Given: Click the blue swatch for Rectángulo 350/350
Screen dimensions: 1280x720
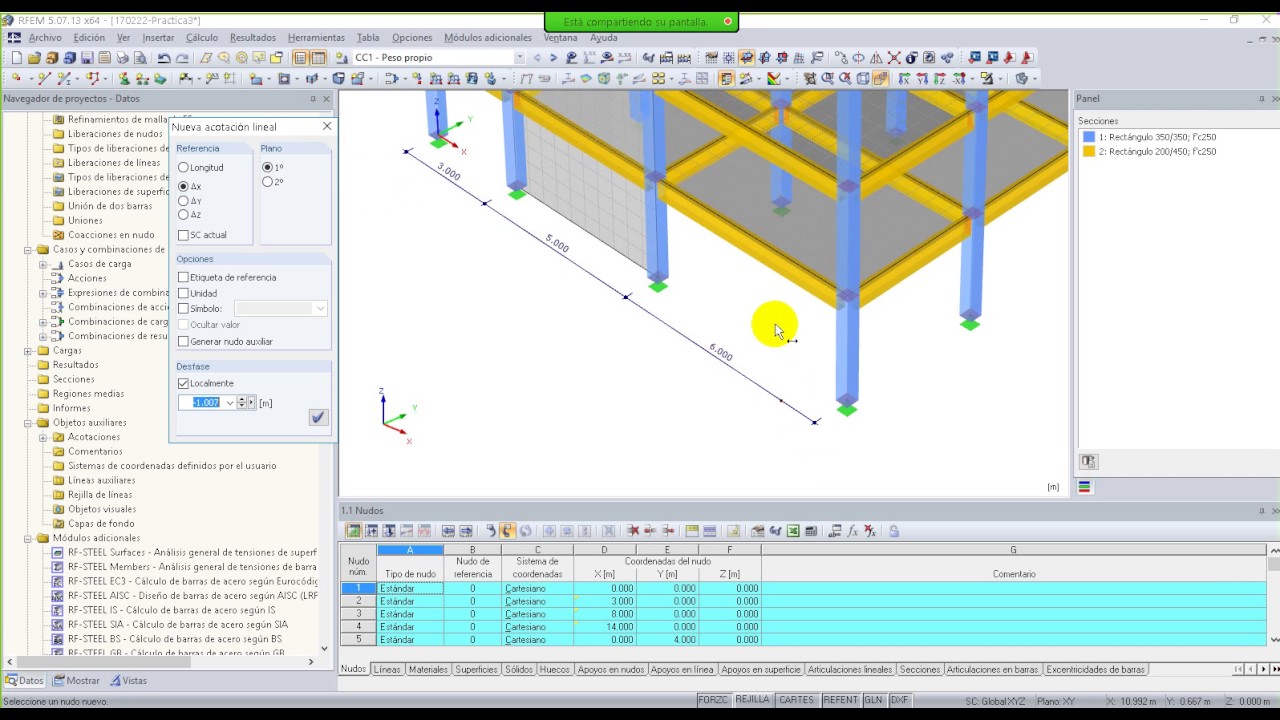Looking at the screenshot, I should coord(1089,137).
